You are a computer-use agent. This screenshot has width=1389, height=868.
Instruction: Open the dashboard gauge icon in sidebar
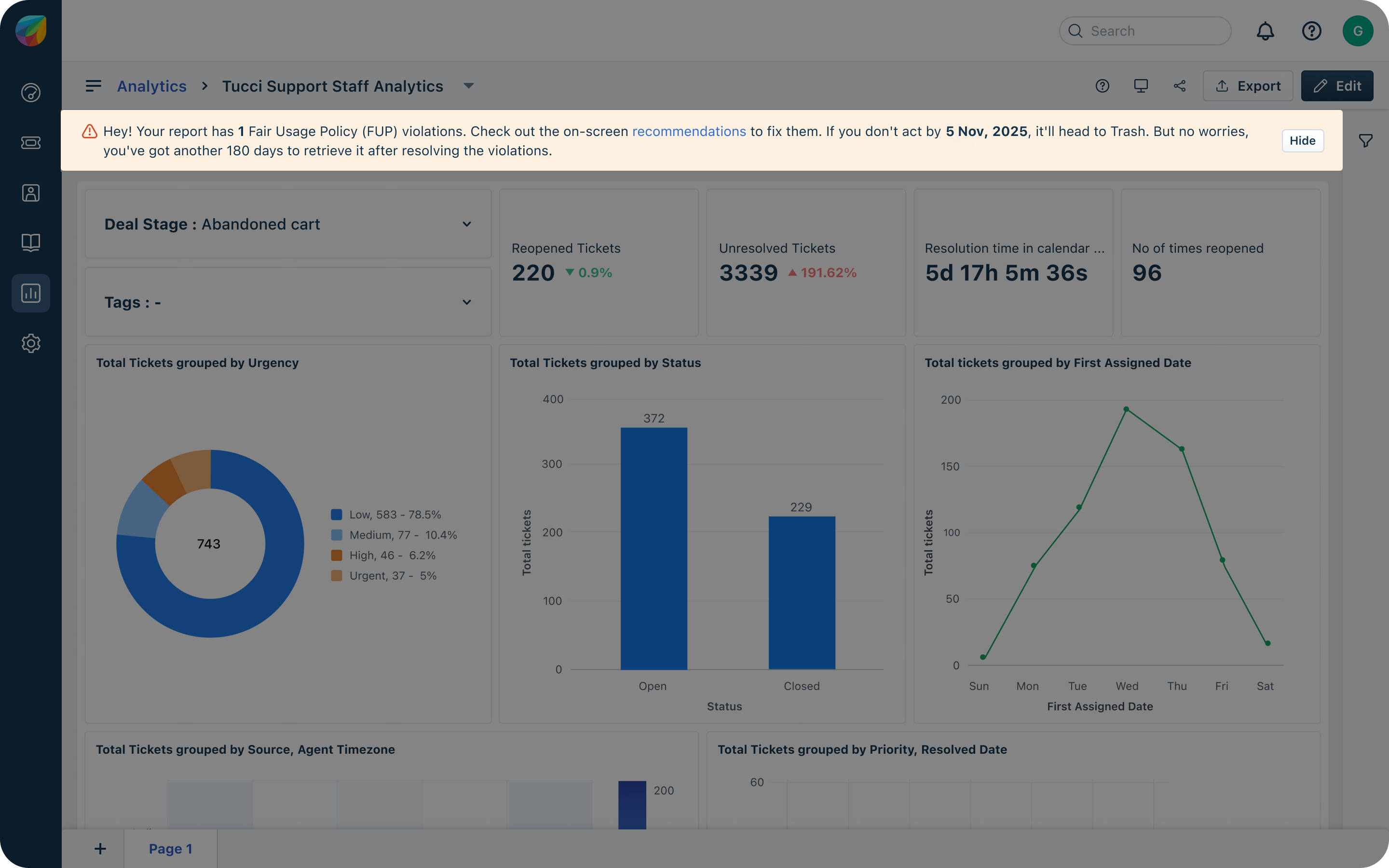click(30, 93)
